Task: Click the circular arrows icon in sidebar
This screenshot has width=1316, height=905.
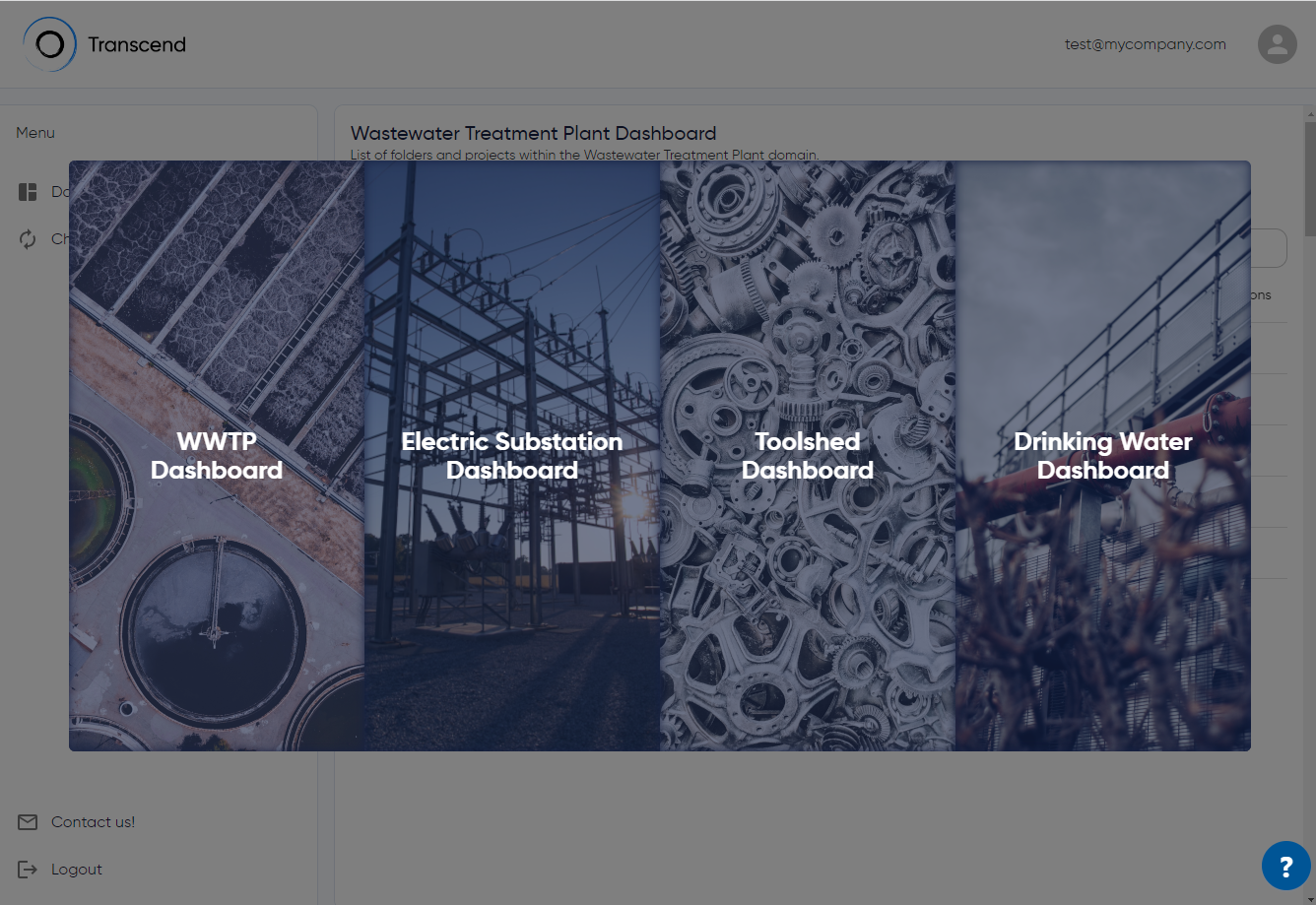Action: pos(28,239)
